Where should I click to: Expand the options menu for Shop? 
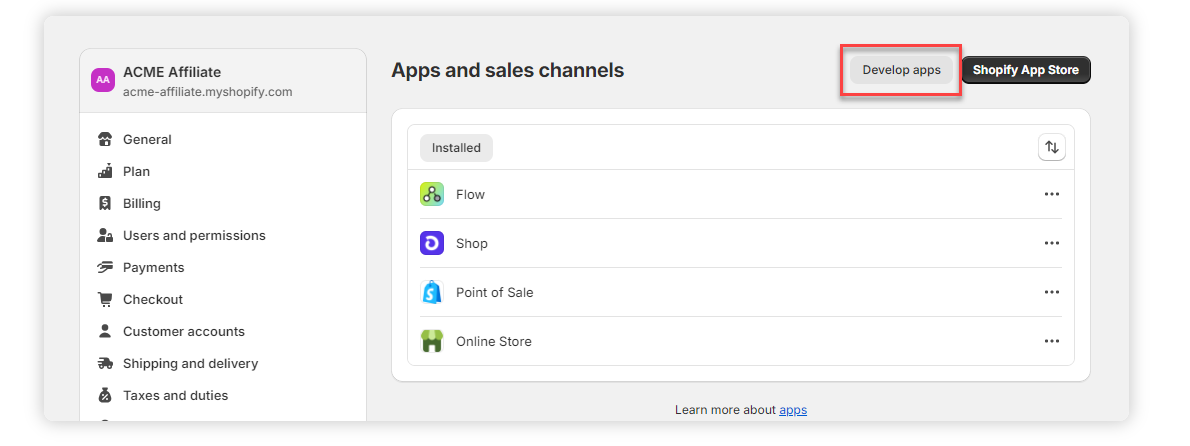point(1051,244)
